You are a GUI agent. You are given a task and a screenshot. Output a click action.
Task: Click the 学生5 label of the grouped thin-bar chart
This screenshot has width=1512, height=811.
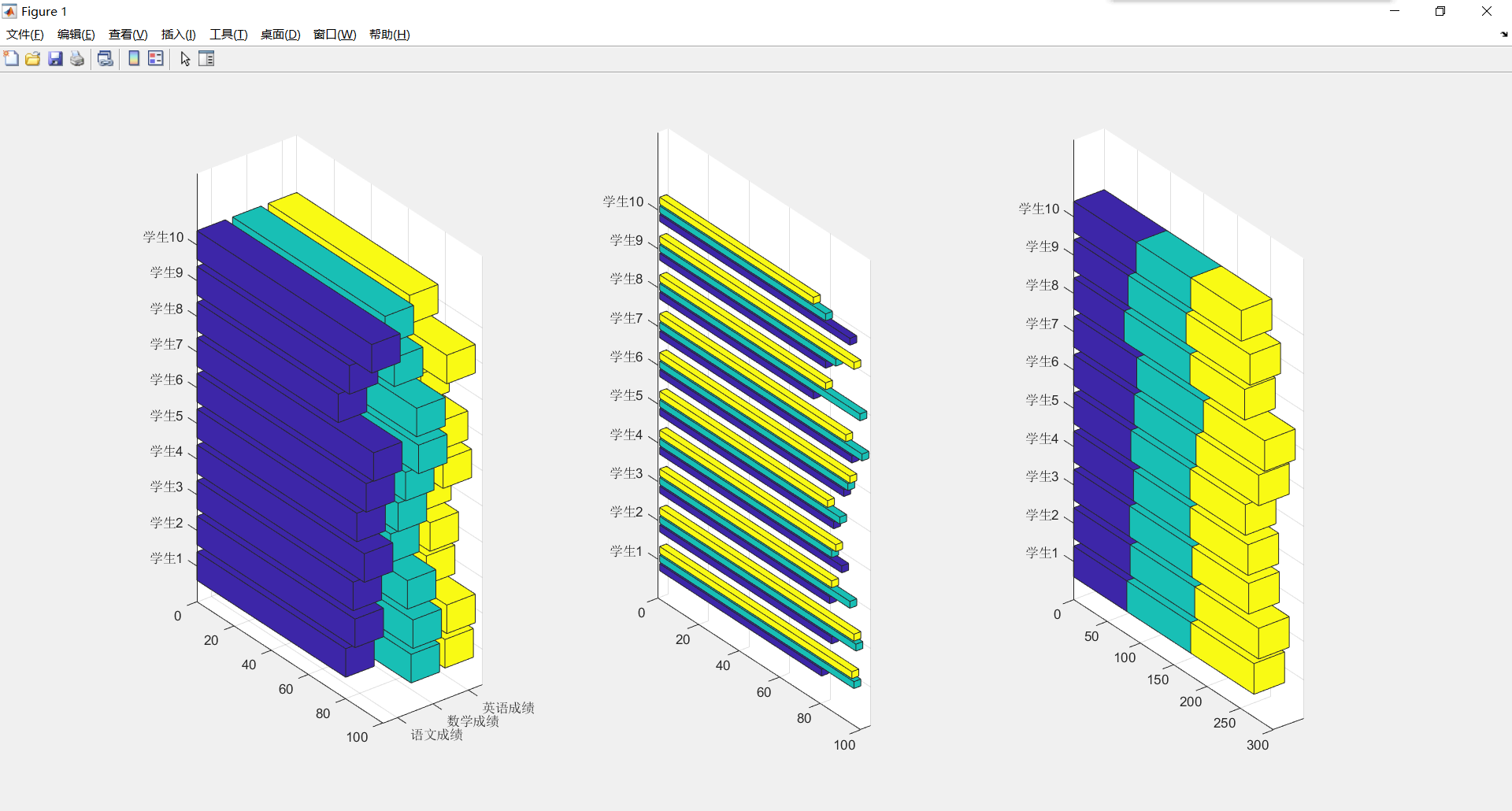[627, 395]
